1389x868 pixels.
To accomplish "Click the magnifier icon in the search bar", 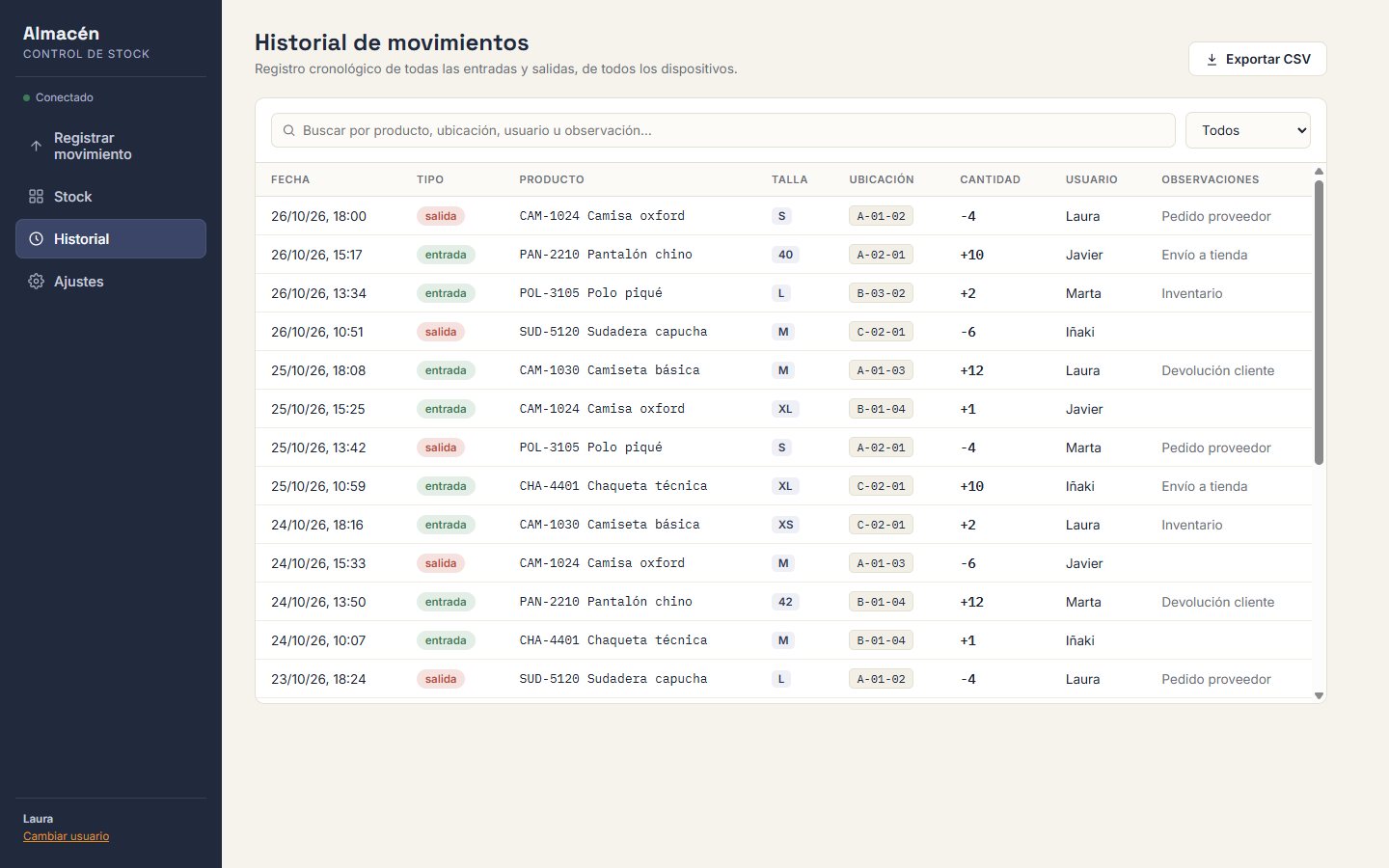I will (x=288, y=131).
